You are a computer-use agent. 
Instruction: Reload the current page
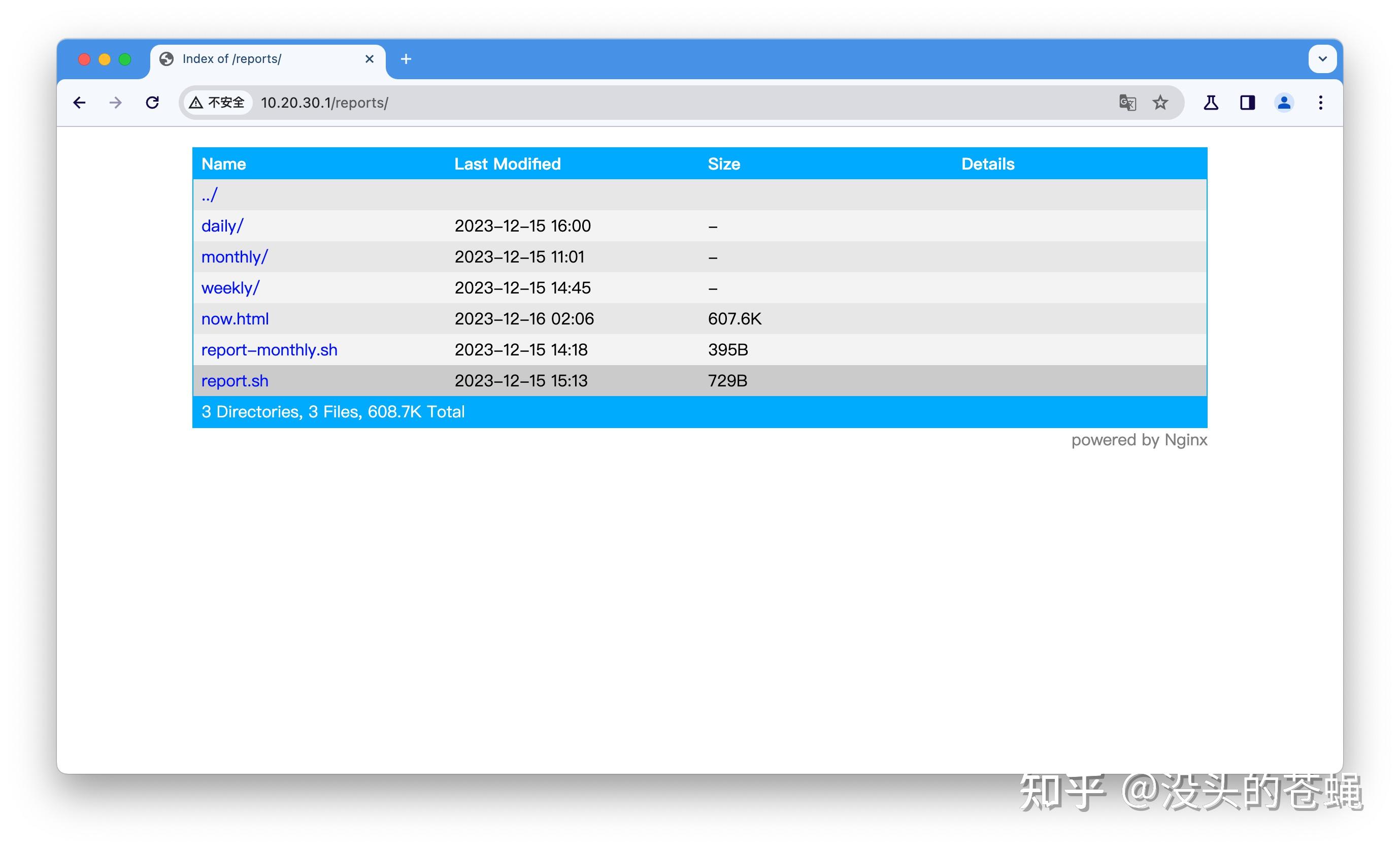tap(153, 102)
